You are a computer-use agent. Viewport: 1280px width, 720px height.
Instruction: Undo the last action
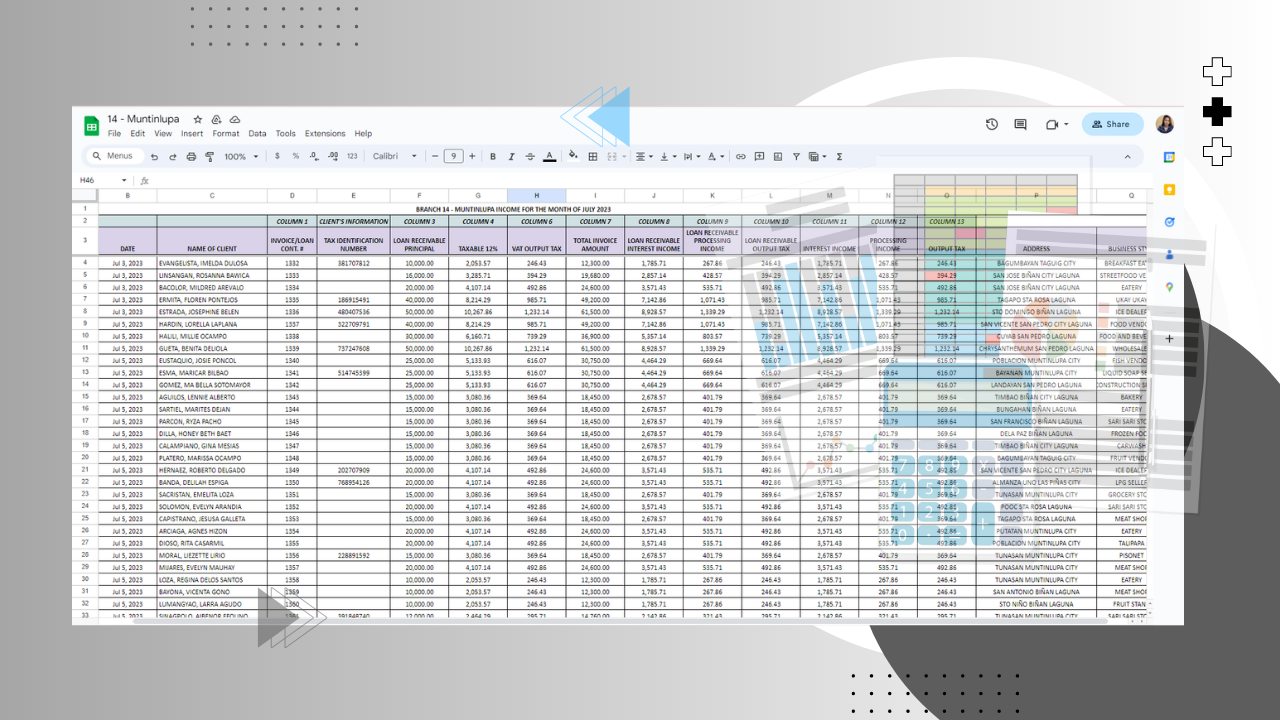(154, 157)
